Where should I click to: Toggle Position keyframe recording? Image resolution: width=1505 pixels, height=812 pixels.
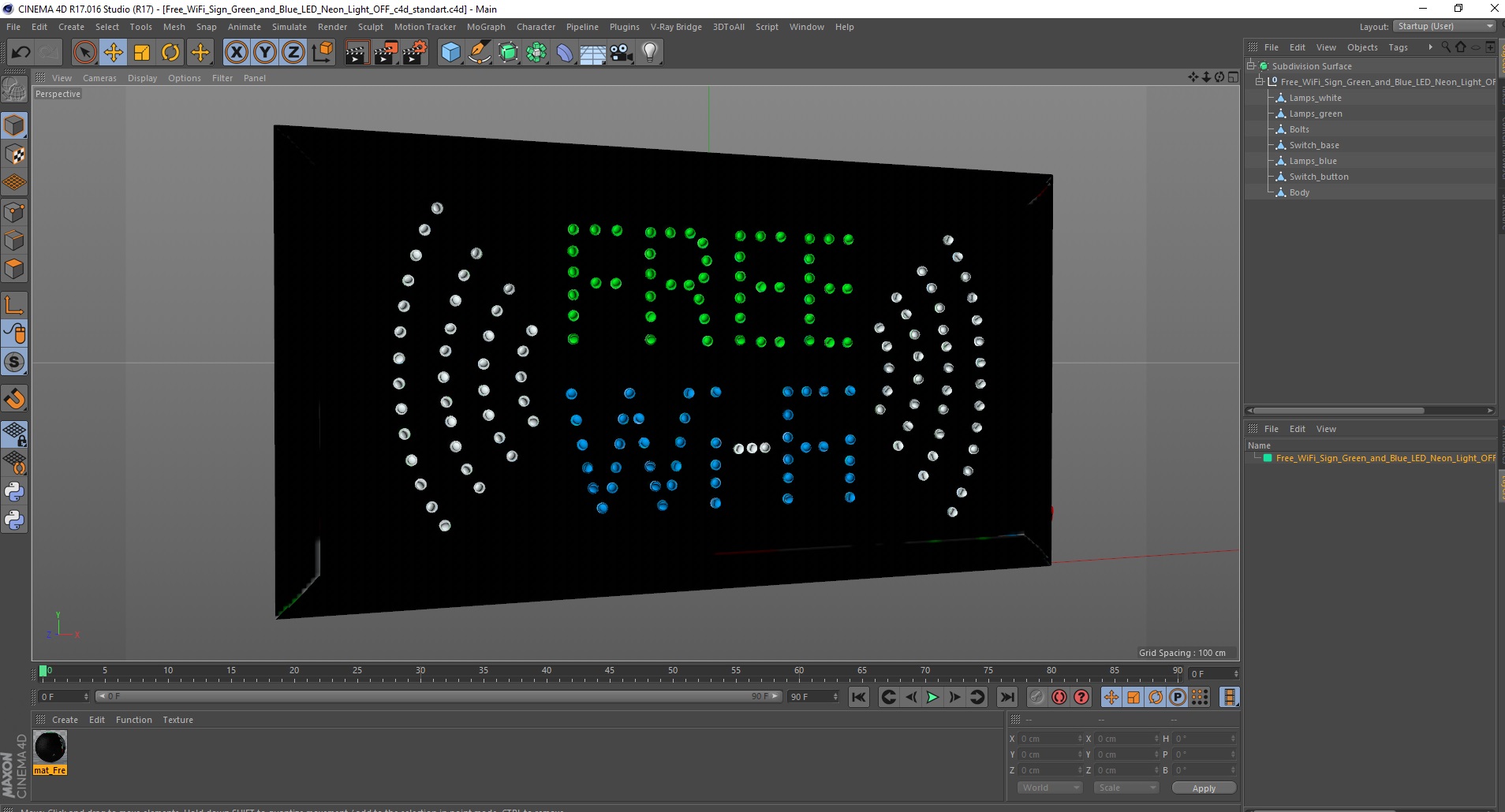coord(1111,697)
